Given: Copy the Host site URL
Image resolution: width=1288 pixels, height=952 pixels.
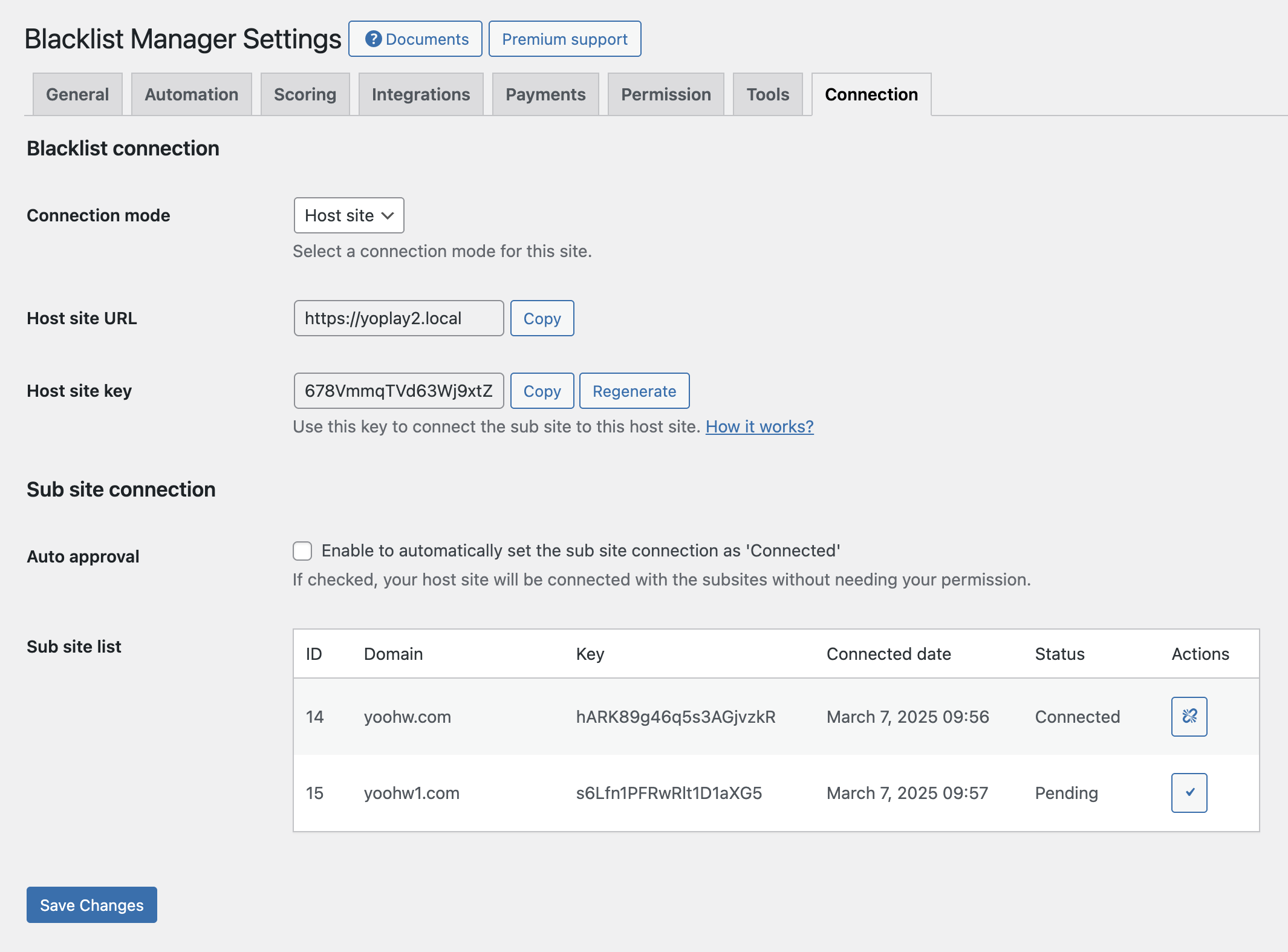Looking at the screenshot, I should click(x=542, y=318).
